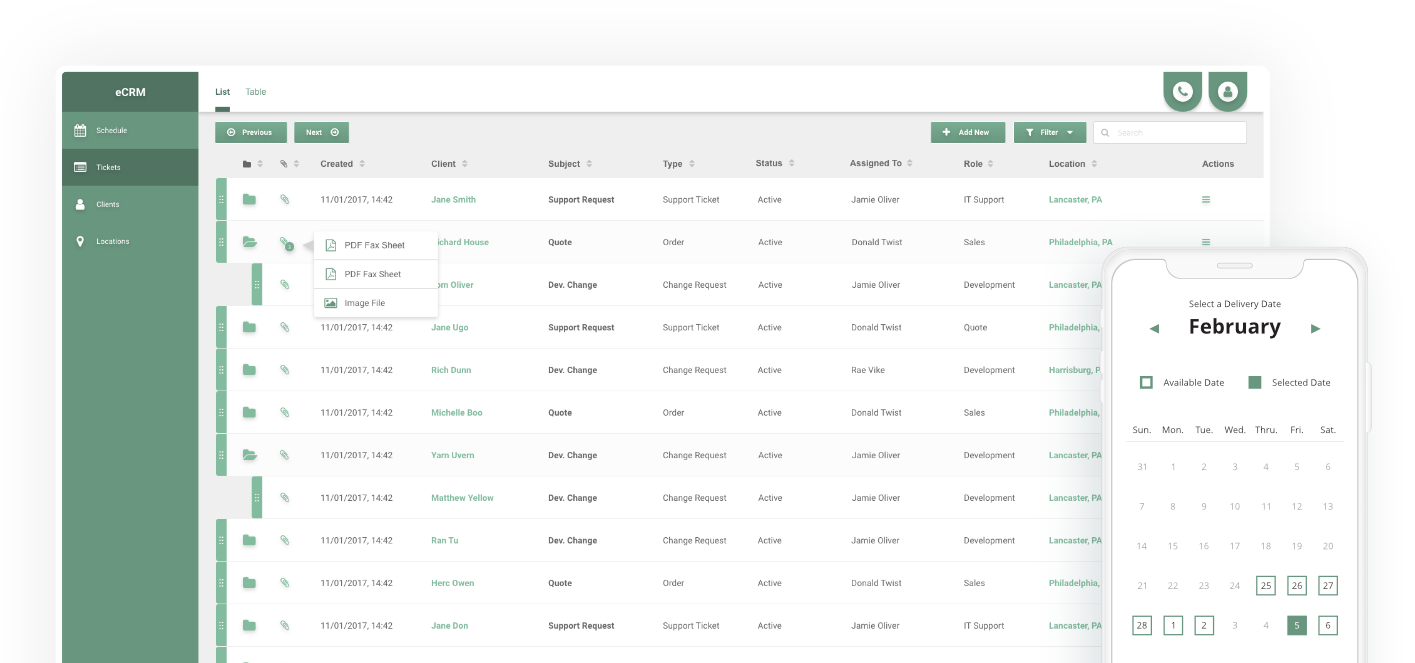Click the Previous button
Screen dimensions: 1415x663
pyautogui.click(x=251, y=132)
